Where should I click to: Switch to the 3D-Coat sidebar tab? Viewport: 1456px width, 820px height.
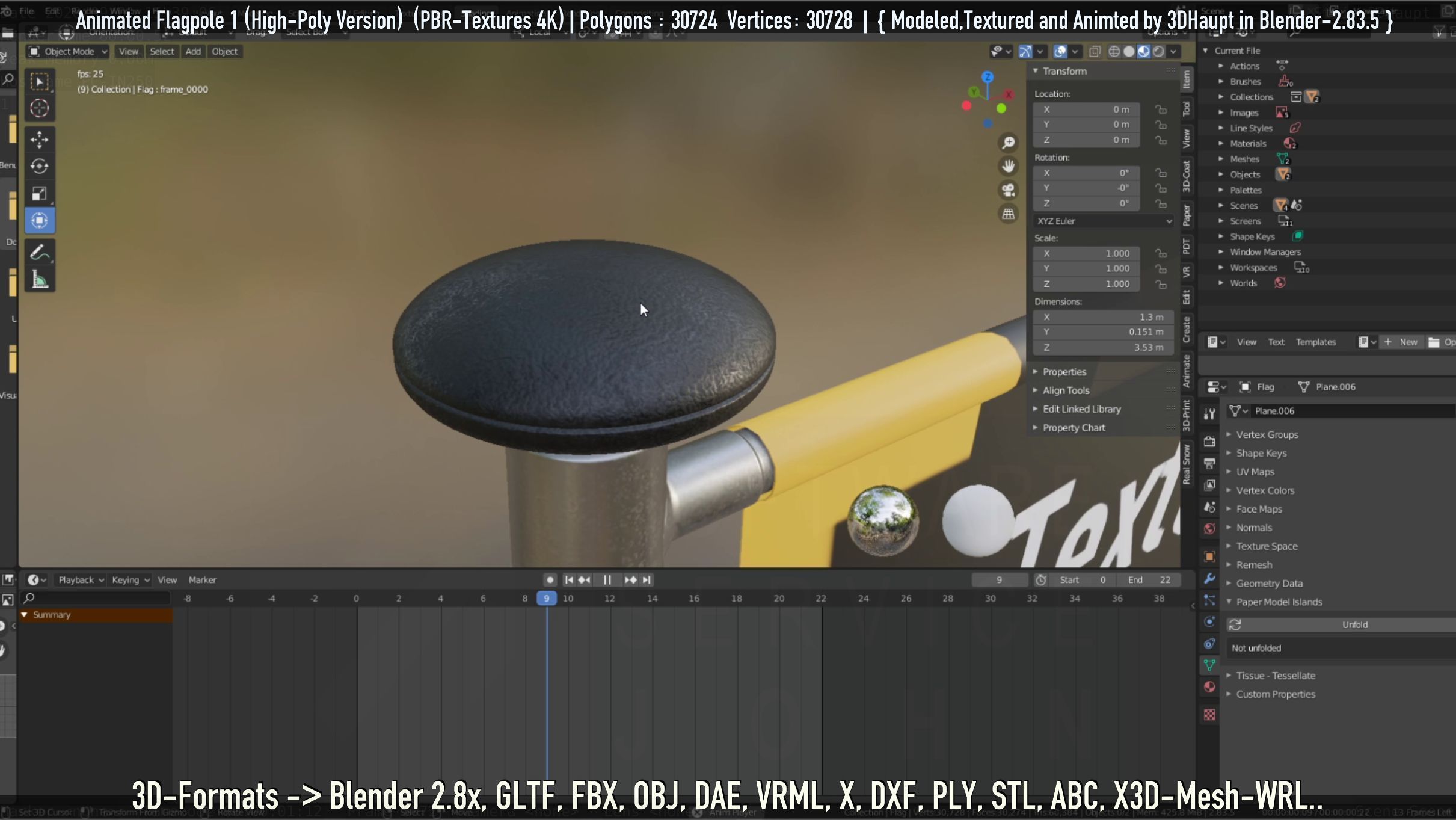1186,176
